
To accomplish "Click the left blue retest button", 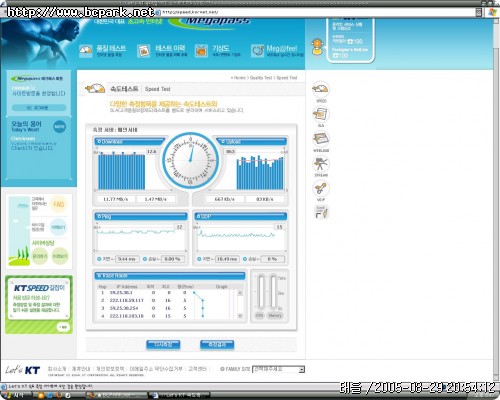I will click(x=163, y=345).
